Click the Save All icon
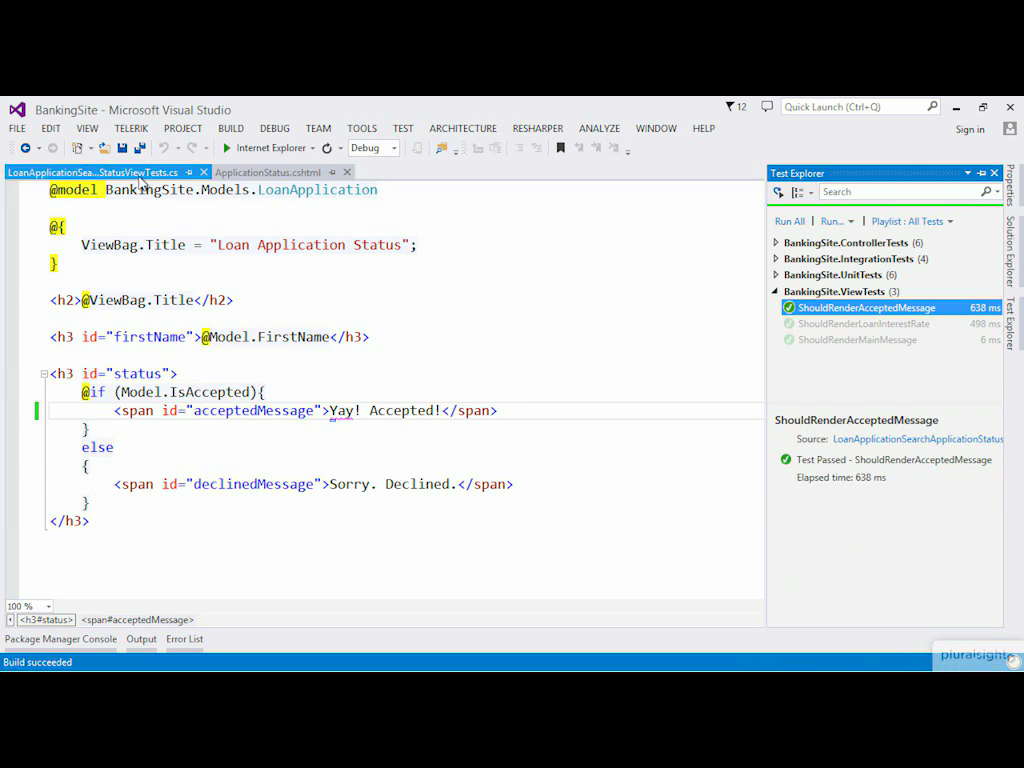 point(140,148)
